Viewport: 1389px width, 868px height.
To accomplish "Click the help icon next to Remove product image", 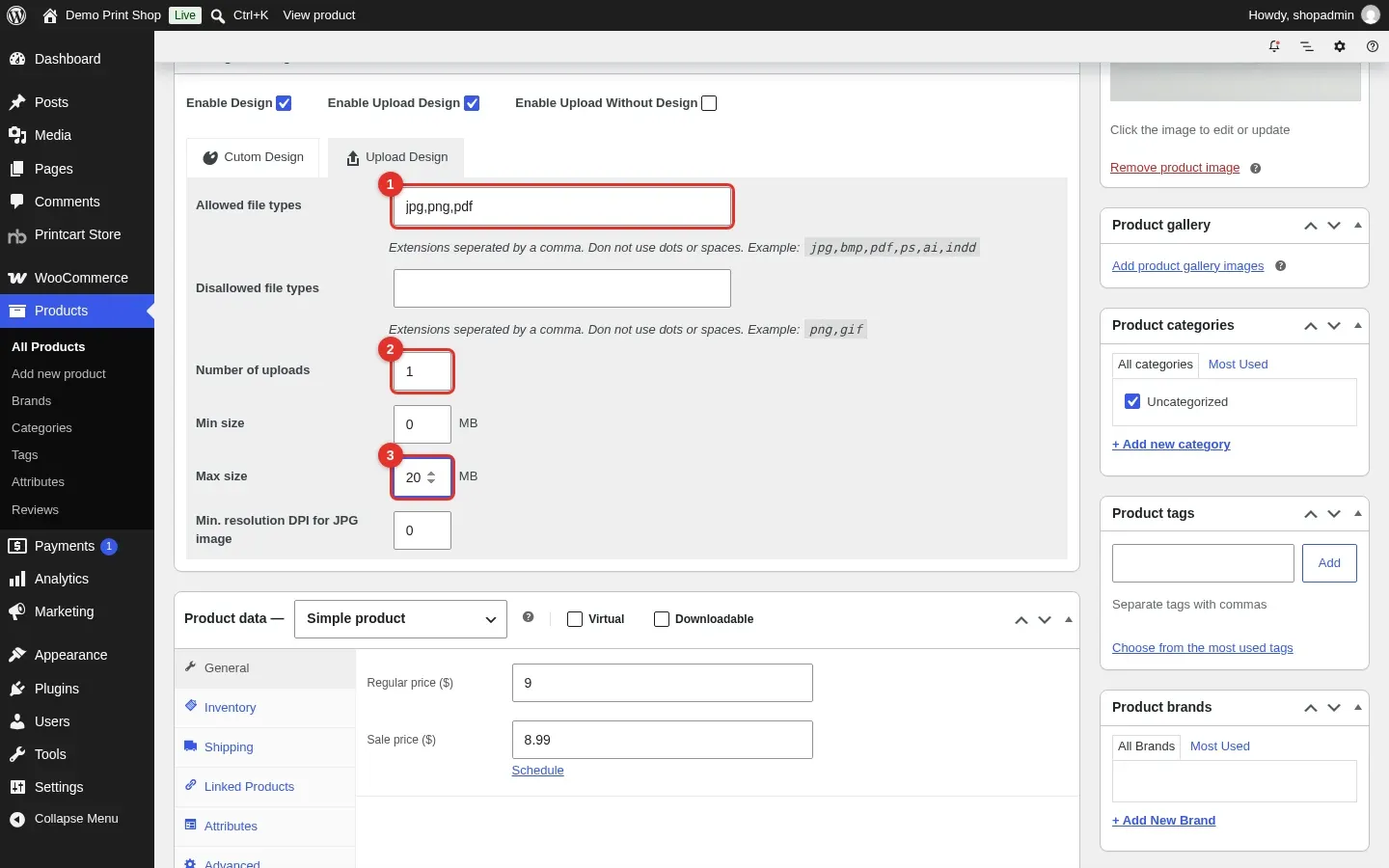I will pyautogui.click(x=1255, y=168).
